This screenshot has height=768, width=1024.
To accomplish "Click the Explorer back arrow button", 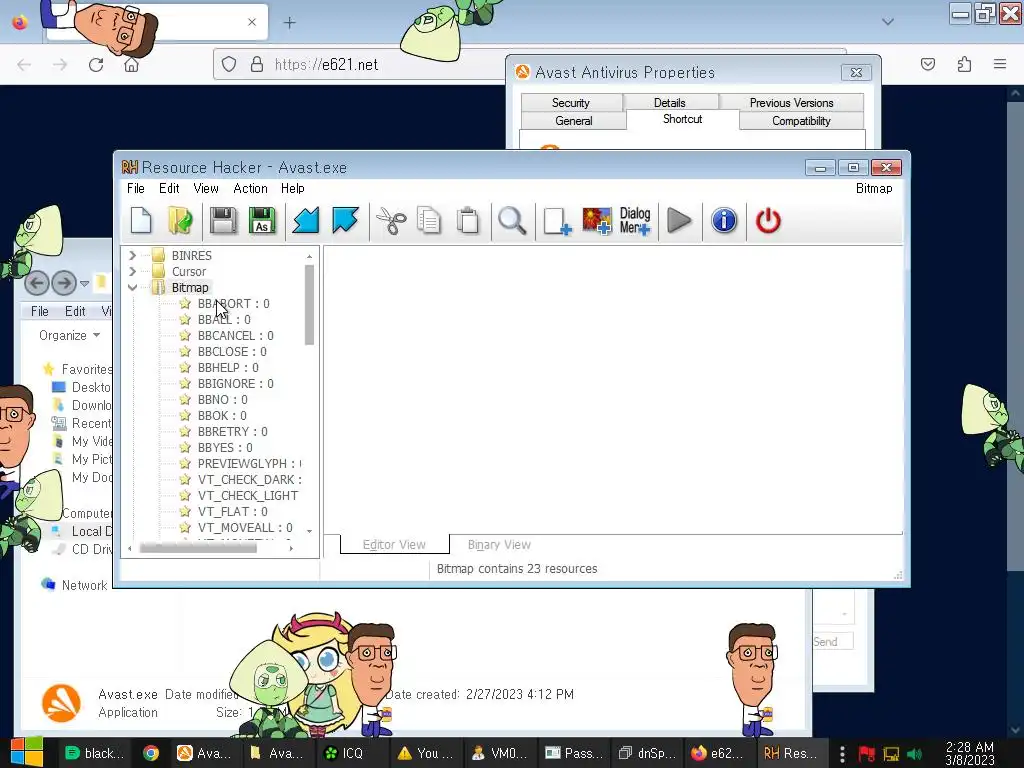I will point(37,283).
